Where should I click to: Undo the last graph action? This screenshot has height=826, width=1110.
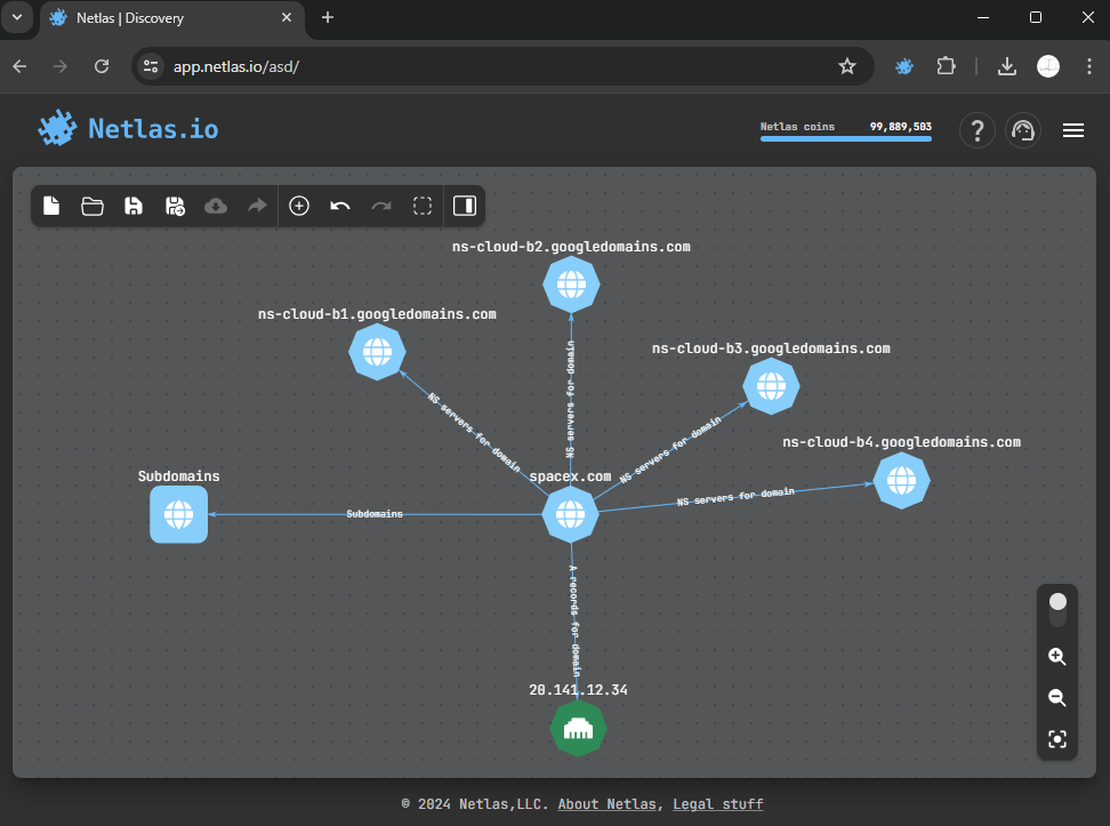pos(340,205)
